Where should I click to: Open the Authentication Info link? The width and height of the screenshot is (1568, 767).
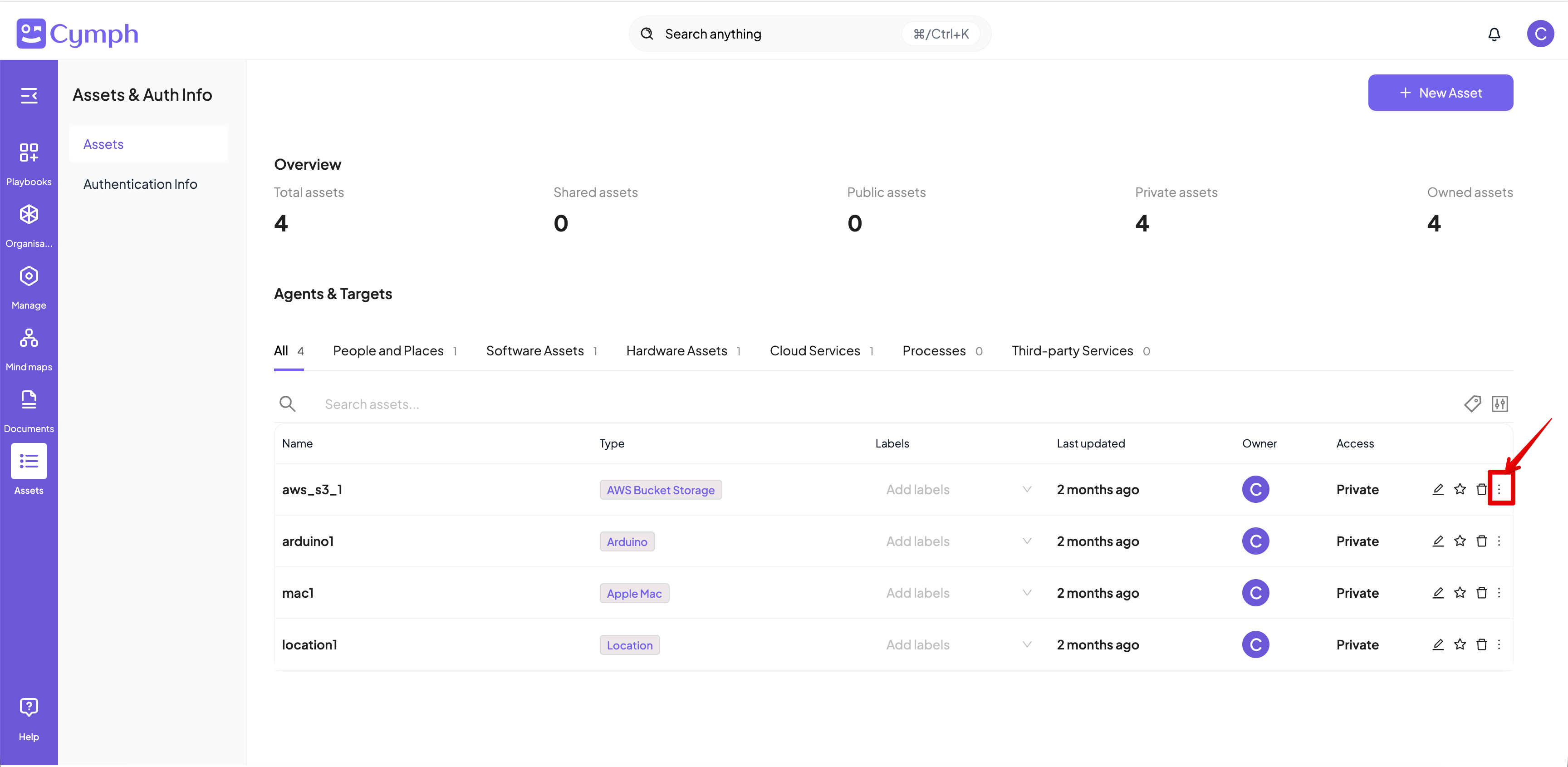[x=140, y=184]
